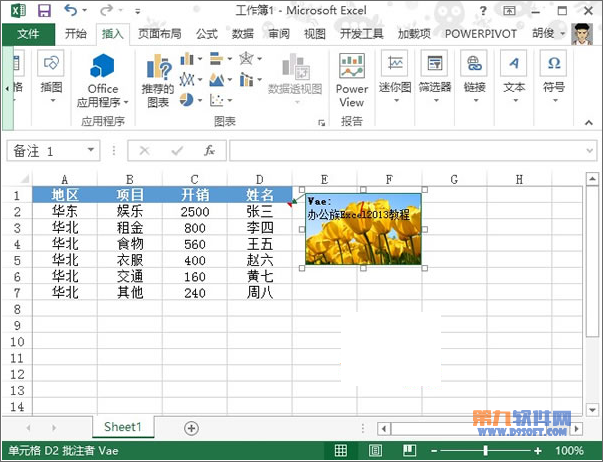Switch to the 页面布局 tab
603x462 pixels.
pyautogui.click(x=160, y=34)
